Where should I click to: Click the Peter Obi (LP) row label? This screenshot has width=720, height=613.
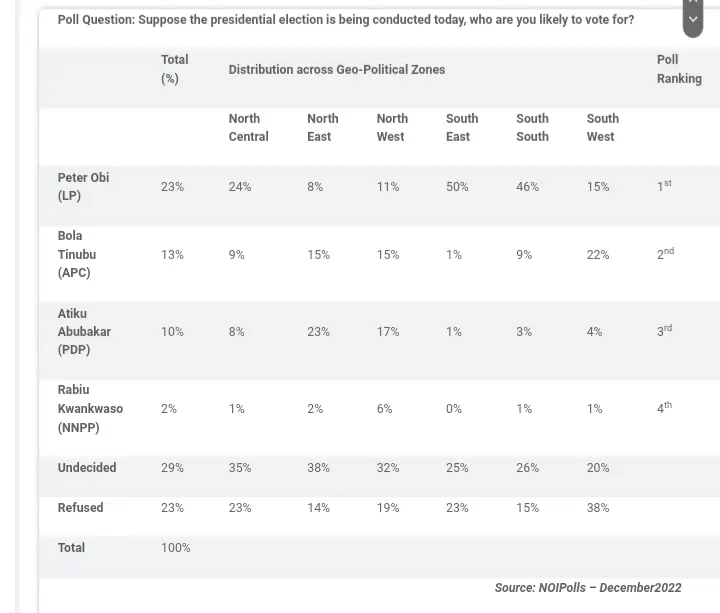tap(83, 187)
